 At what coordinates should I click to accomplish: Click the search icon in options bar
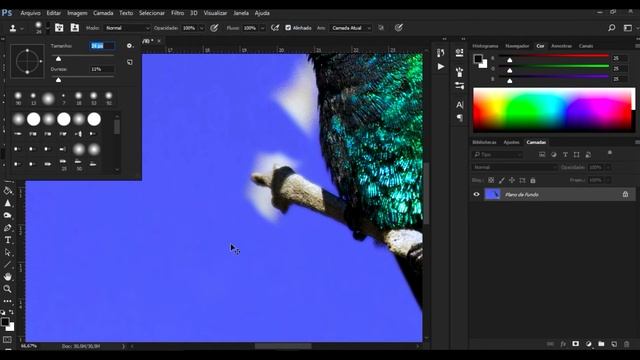pyautogui.click(x=611, y=28)
